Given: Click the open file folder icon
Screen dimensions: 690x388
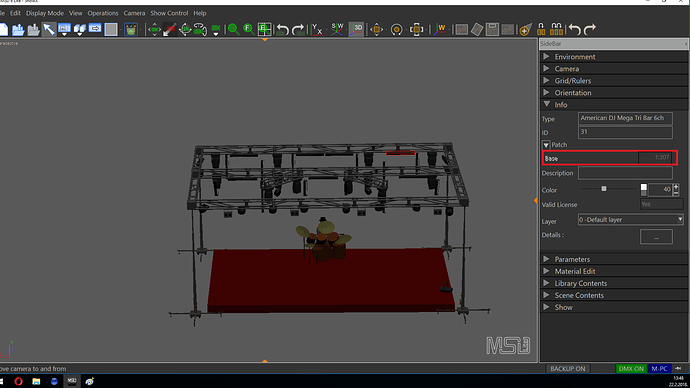Looking at the screenshot, I should [18, 29].
